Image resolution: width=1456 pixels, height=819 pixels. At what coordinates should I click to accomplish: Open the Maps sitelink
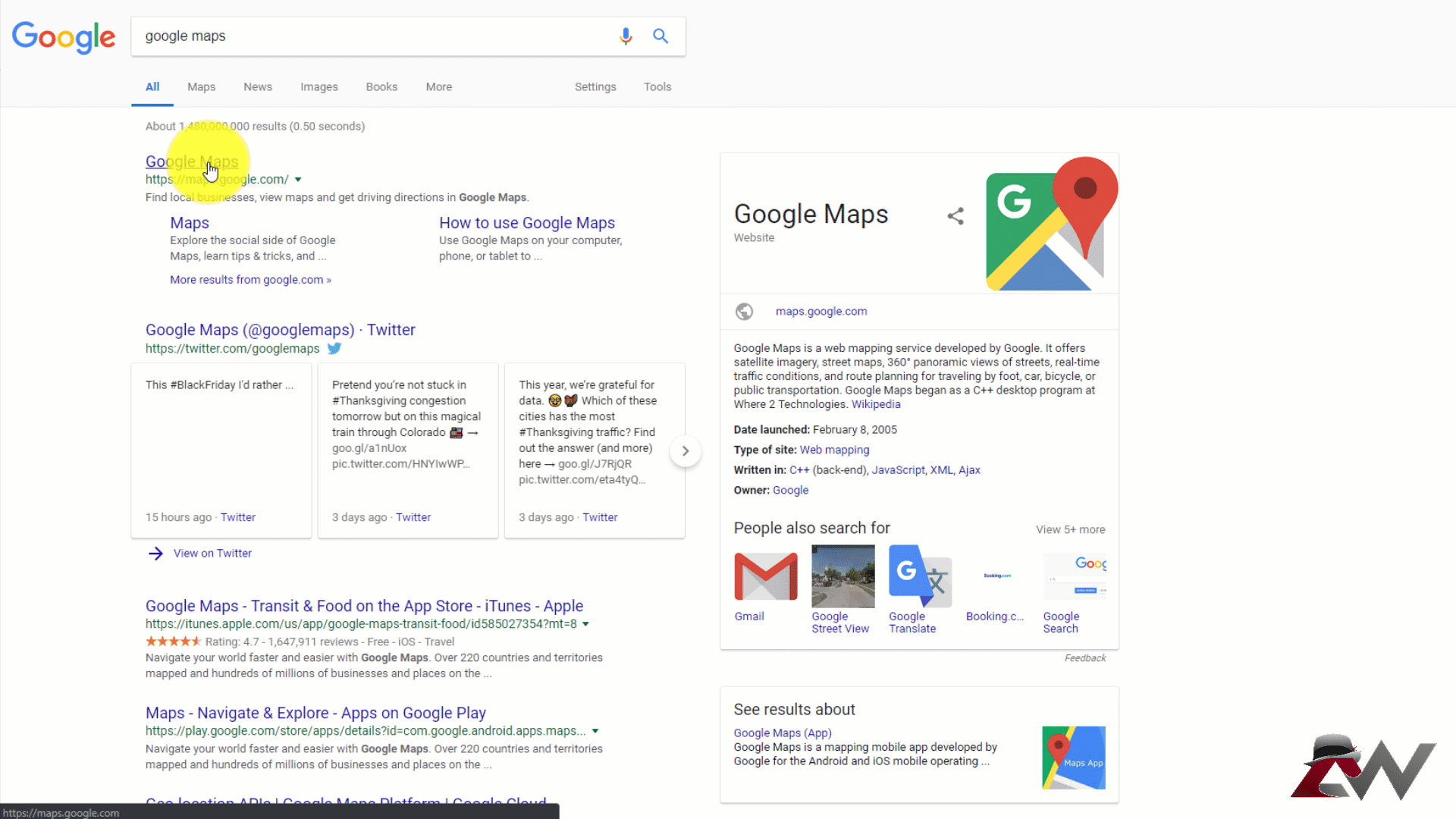(190, 223)
